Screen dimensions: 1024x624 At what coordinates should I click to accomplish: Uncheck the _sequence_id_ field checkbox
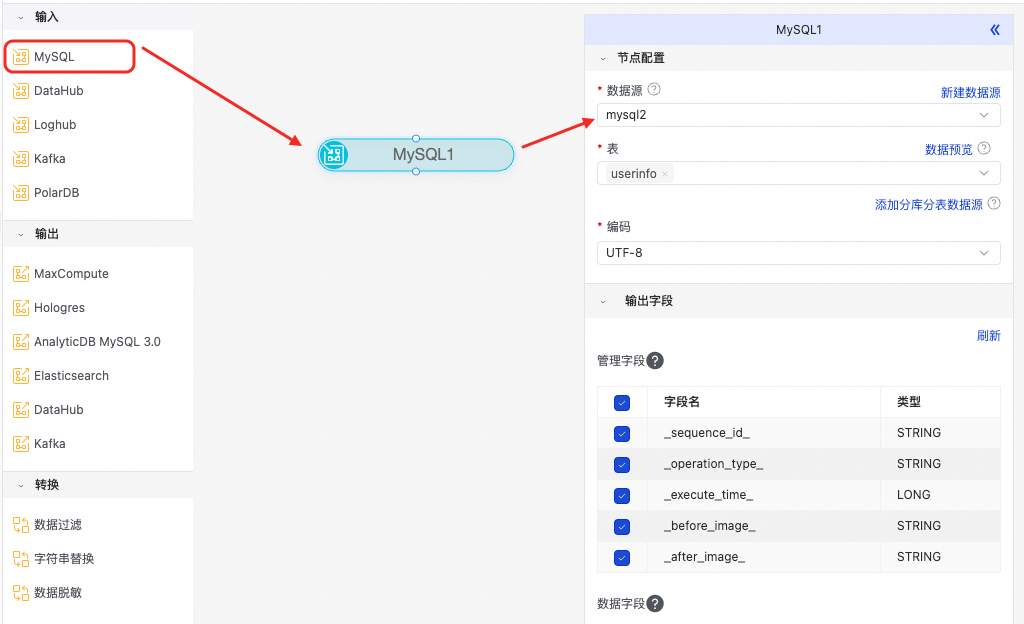[x=622, y=433]
